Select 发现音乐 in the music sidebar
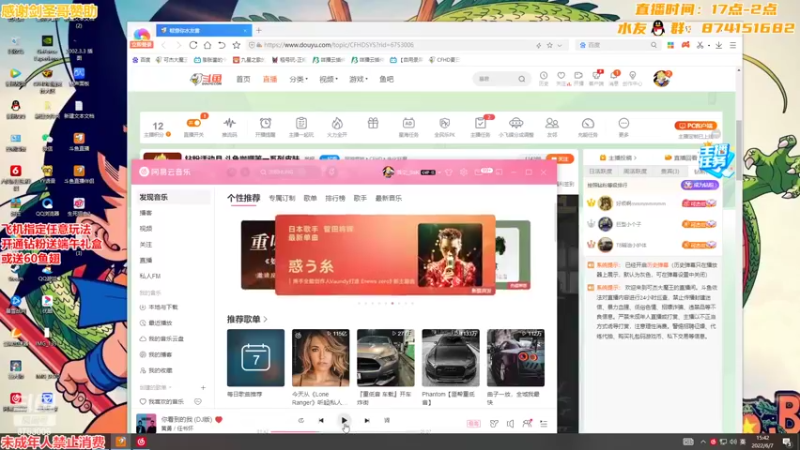 click(172, 197)
